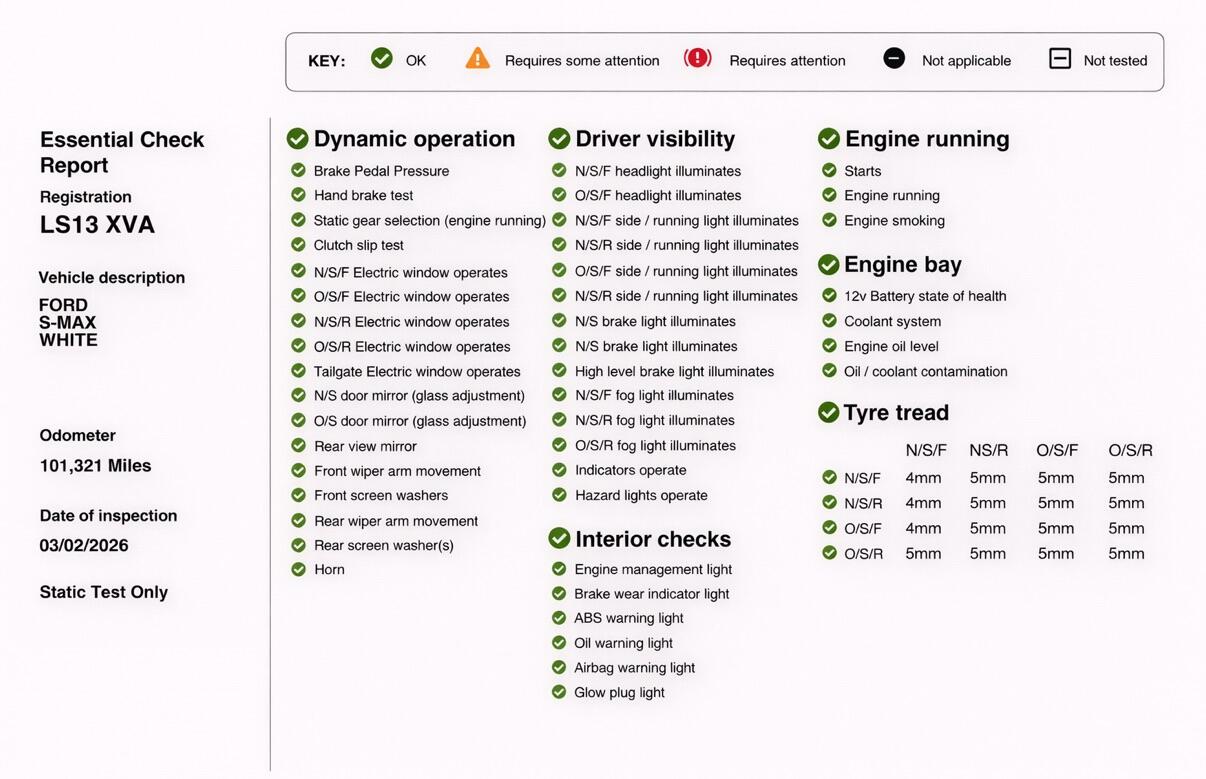The image size is (1206, 779).
Task: Click the checkmark beside the Tyre tread heading
Action: pos(828,412)
